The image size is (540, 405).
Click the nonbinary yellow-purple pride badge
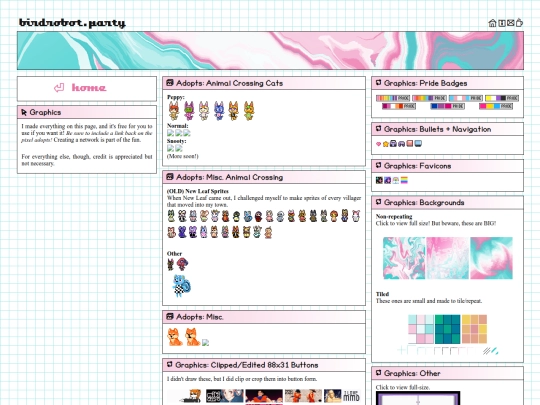pyautogui.click(x=502, y=98)
